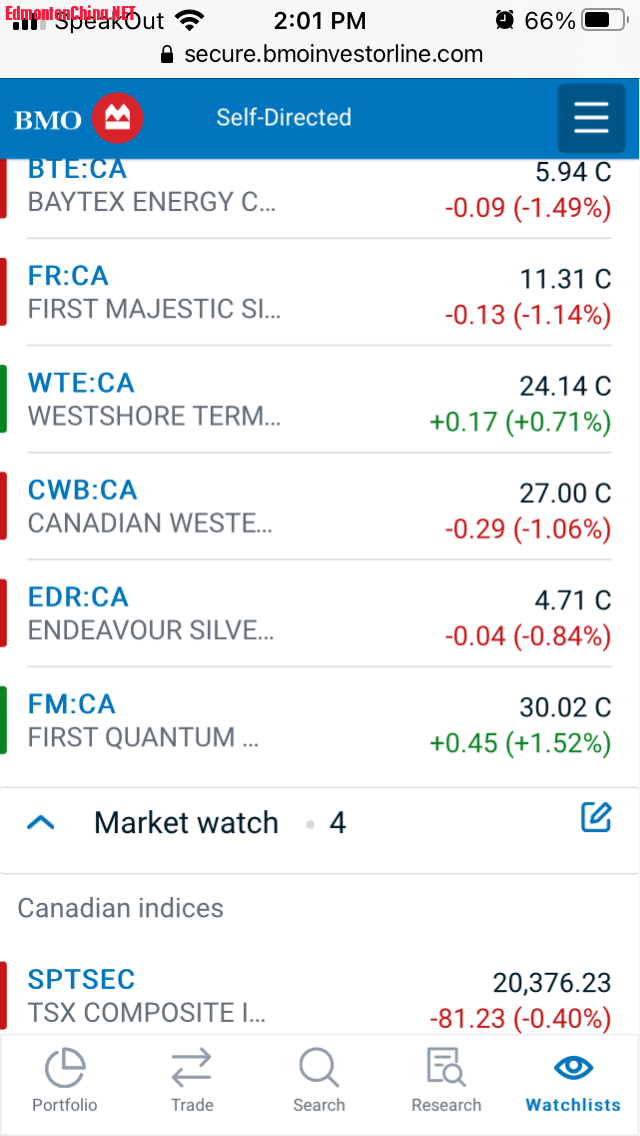Tap the Self-Directed header label
The image size is (640, 1136).
(284, 118)
